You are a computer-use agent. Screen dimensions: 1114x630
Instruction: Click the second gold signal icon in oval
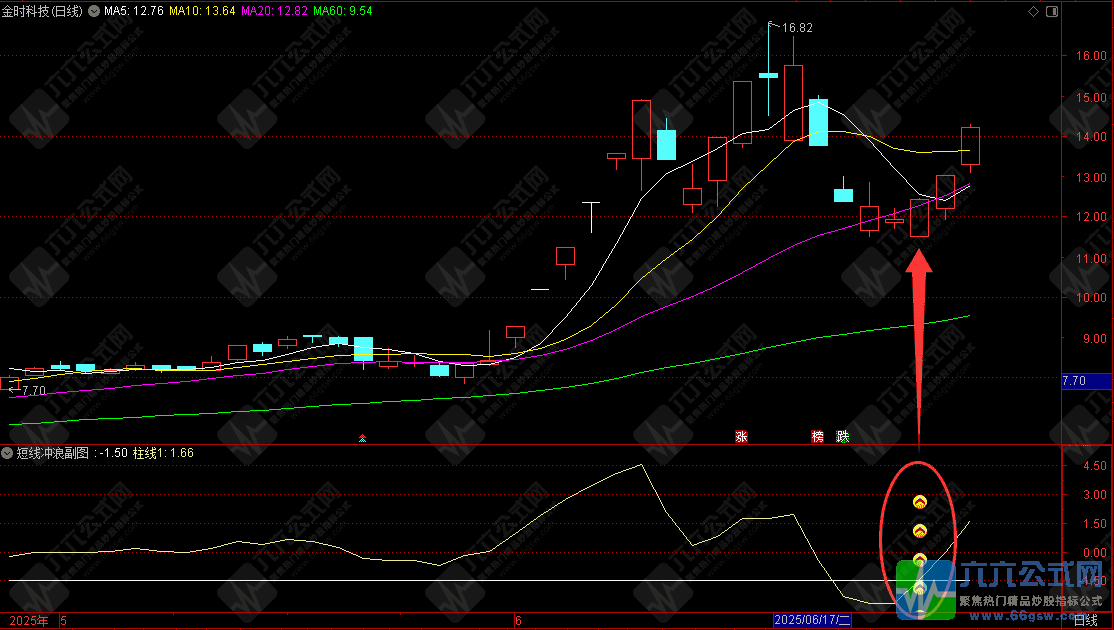tap(919, 530)
